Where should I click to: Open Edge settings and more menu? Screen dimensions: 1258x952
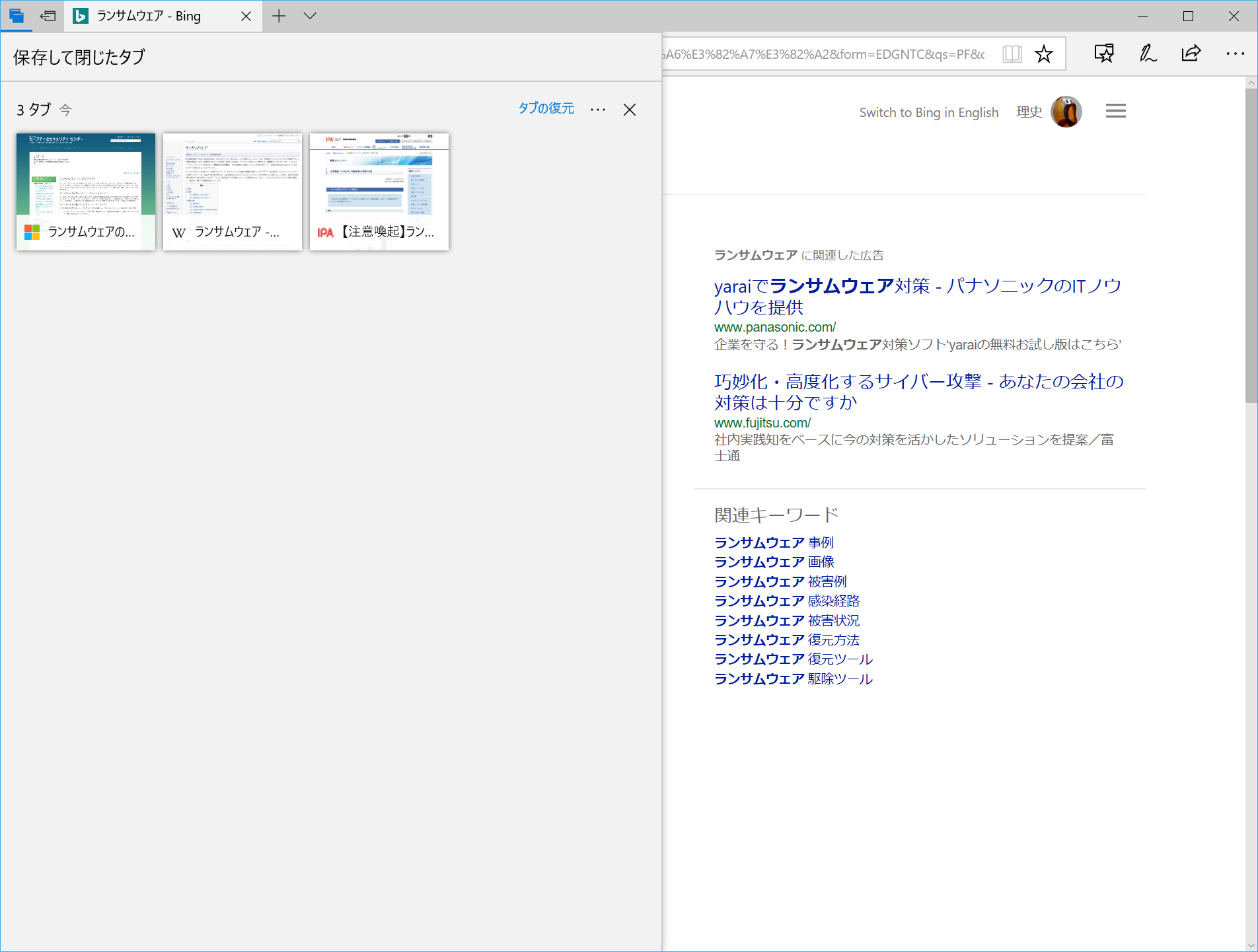click(x=1235, y=54)
